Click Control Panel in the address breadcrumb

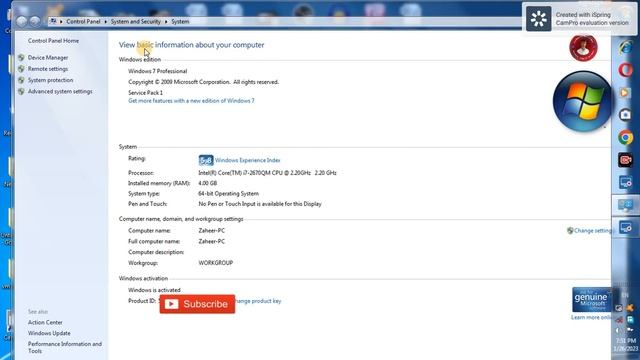click(83, 22)
